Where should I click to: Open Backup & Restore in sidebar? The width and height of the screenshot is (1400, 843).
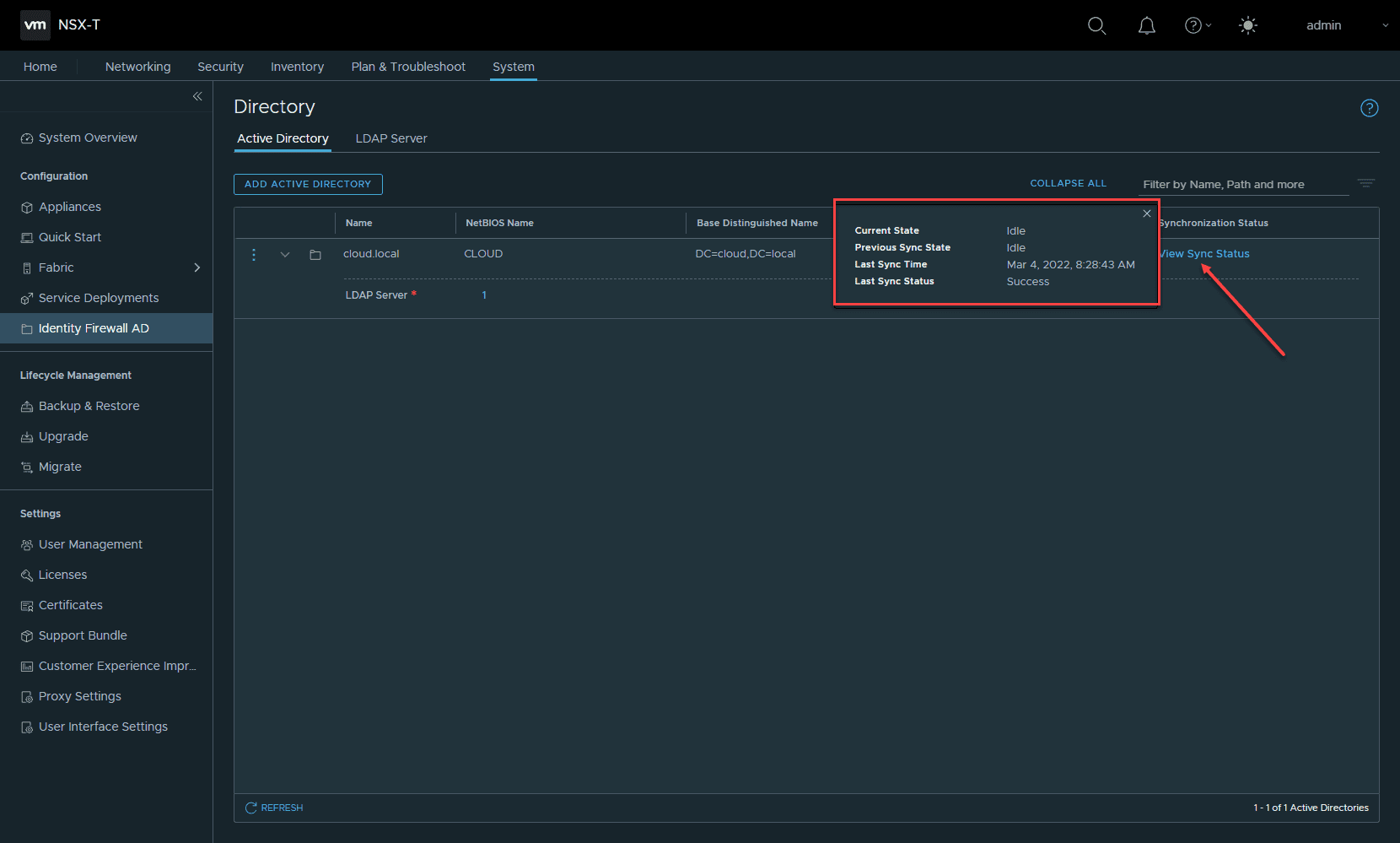point(89,406)
